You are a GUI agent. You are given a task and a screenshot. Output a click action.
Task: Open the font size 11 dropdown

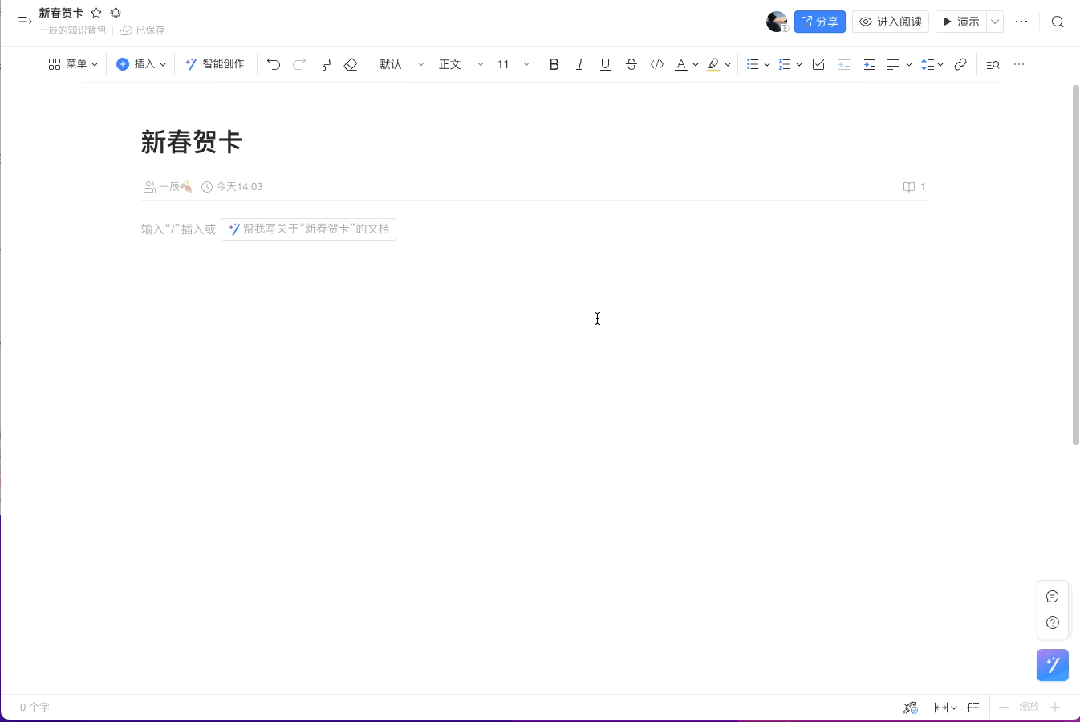513,64
